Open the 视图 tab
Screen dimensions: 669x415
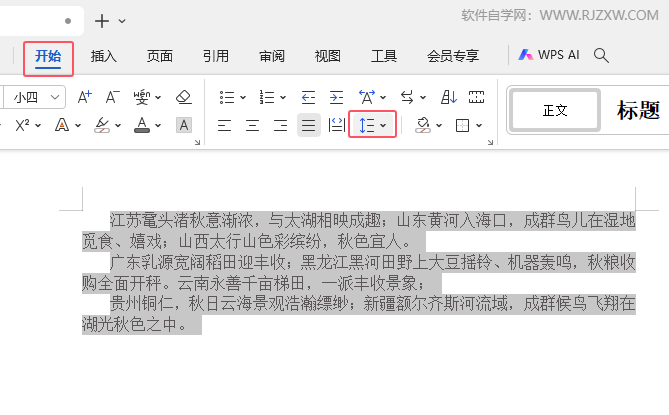click(x=328, y=56)
